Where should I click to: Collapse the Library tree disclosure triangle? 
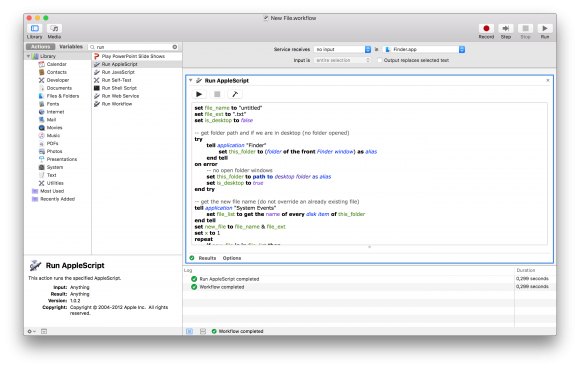(28, 56)
